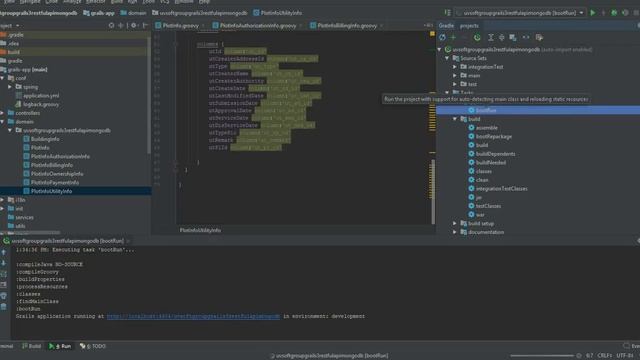Click the green Debug bug icon

614,13
